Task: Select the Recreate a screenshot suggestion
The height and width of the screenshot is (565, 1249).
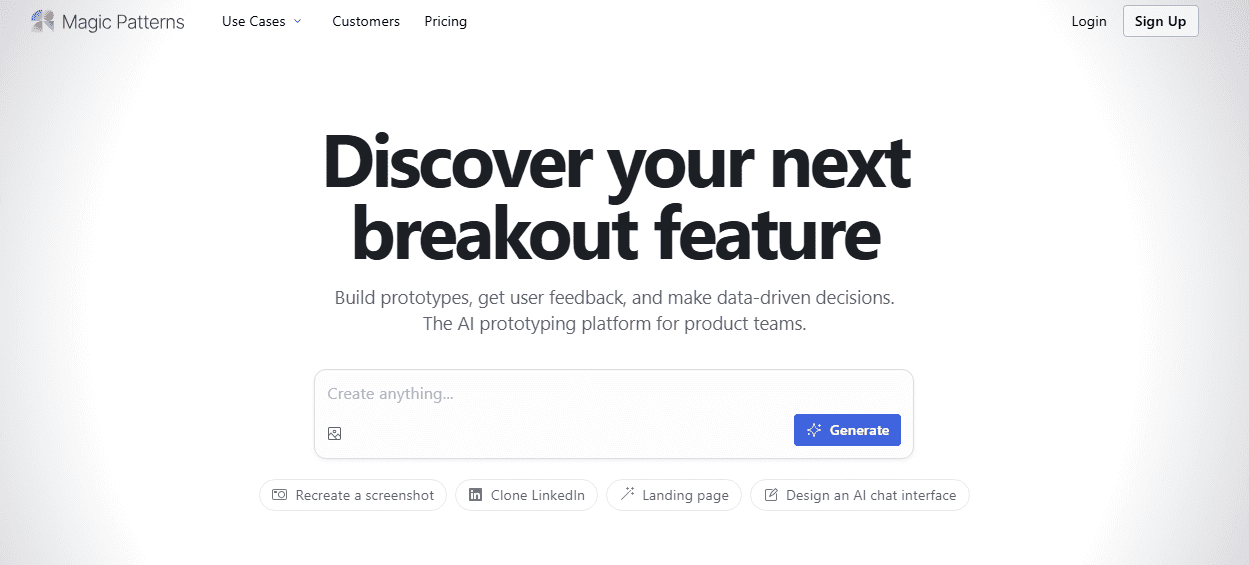Action: click(353, 495)
